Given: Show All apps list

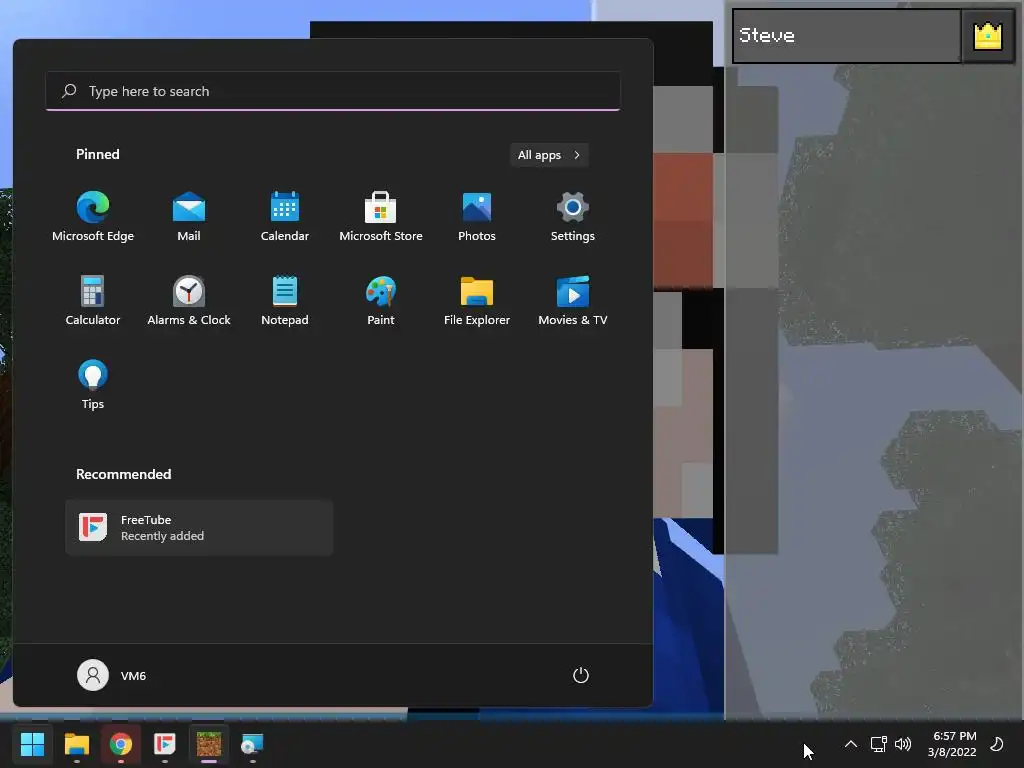Looking at the screenshot, I should (549, 155).
